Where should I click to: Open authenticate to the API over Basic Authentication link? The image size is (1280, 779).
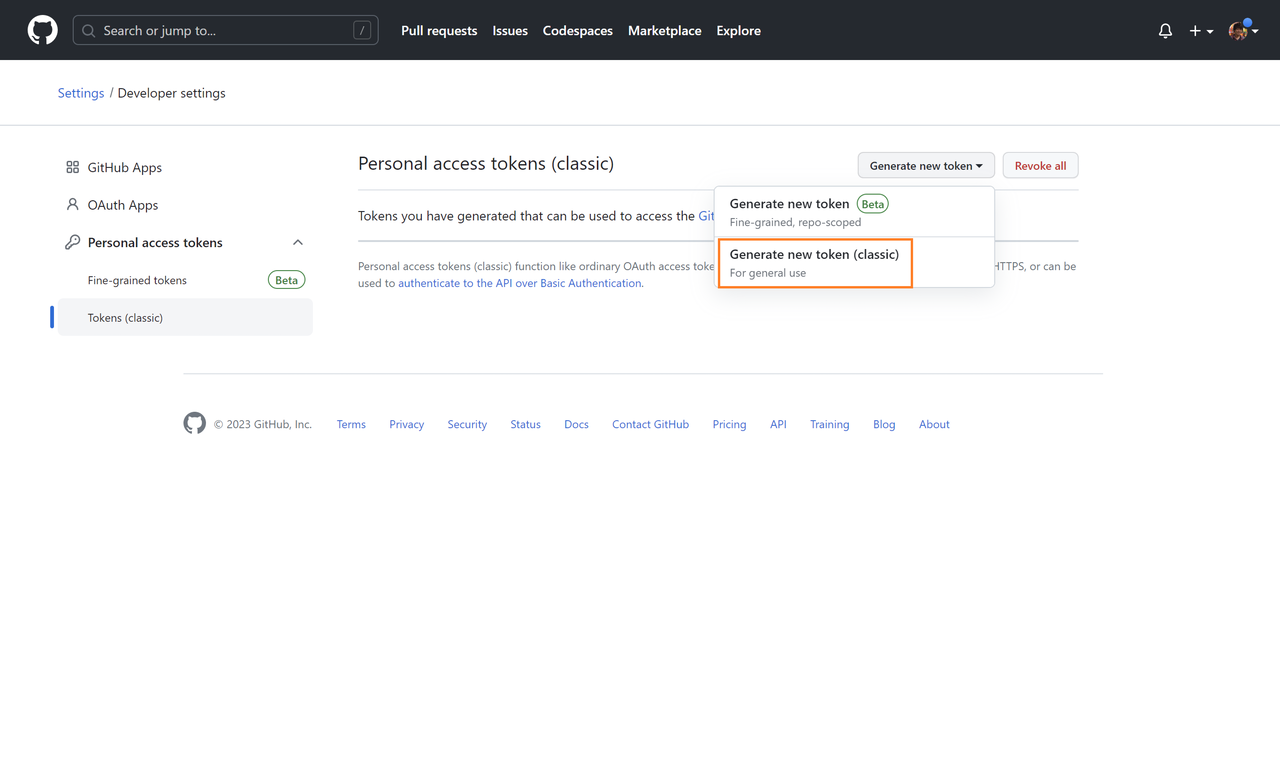(520, 283)
